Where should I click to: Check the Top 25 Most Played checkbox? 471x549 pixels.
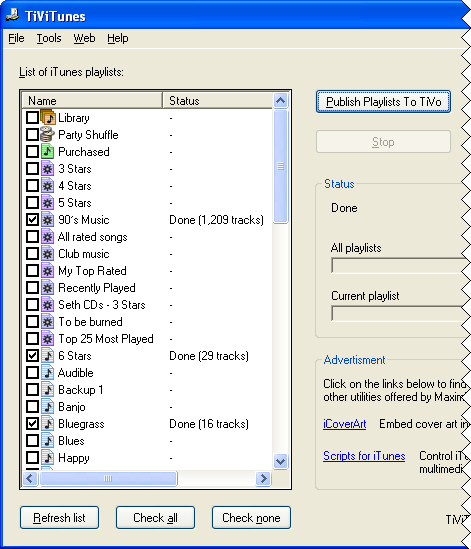33,339
